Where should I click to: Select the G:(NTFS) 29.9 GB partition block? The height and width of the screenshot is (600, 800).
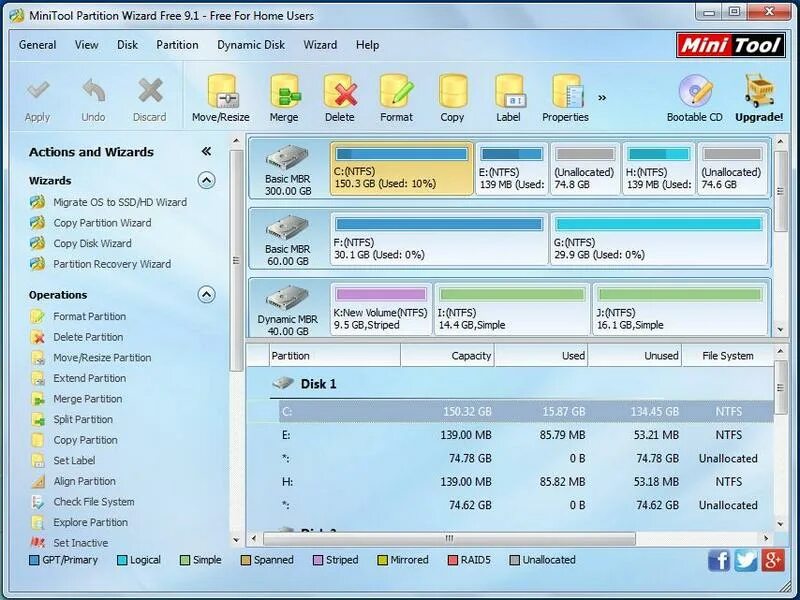[659, 239]
